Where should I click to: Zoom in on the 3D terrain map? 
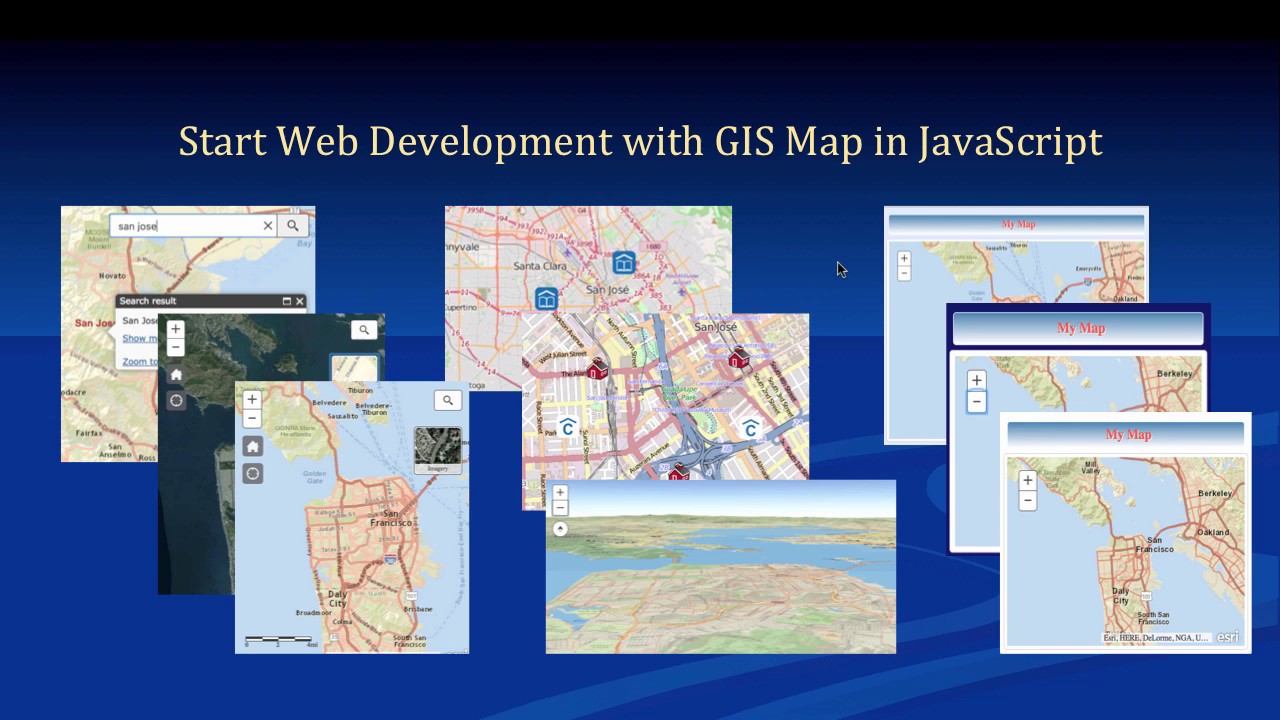point(560,492)
